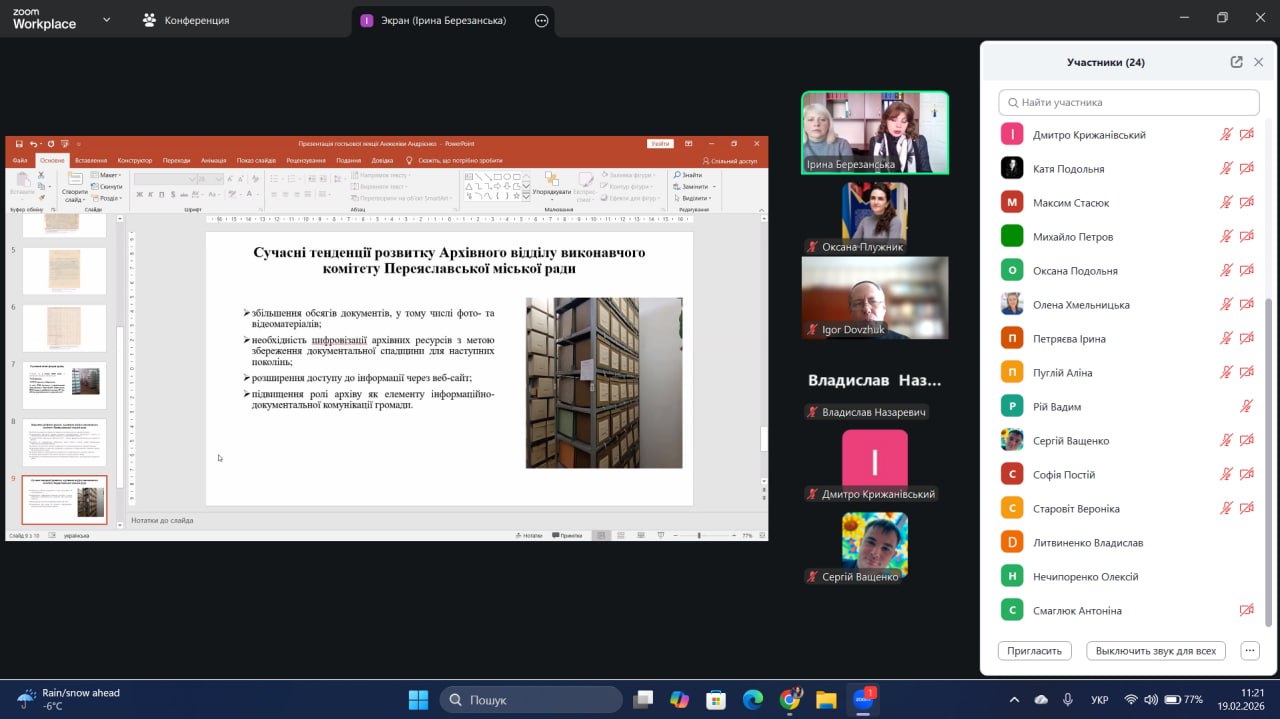The height and width of the screenshot is (719, 1280).
Task: Click Литвиненко Владислав's avatar icon
Action: coord(1012,543)
